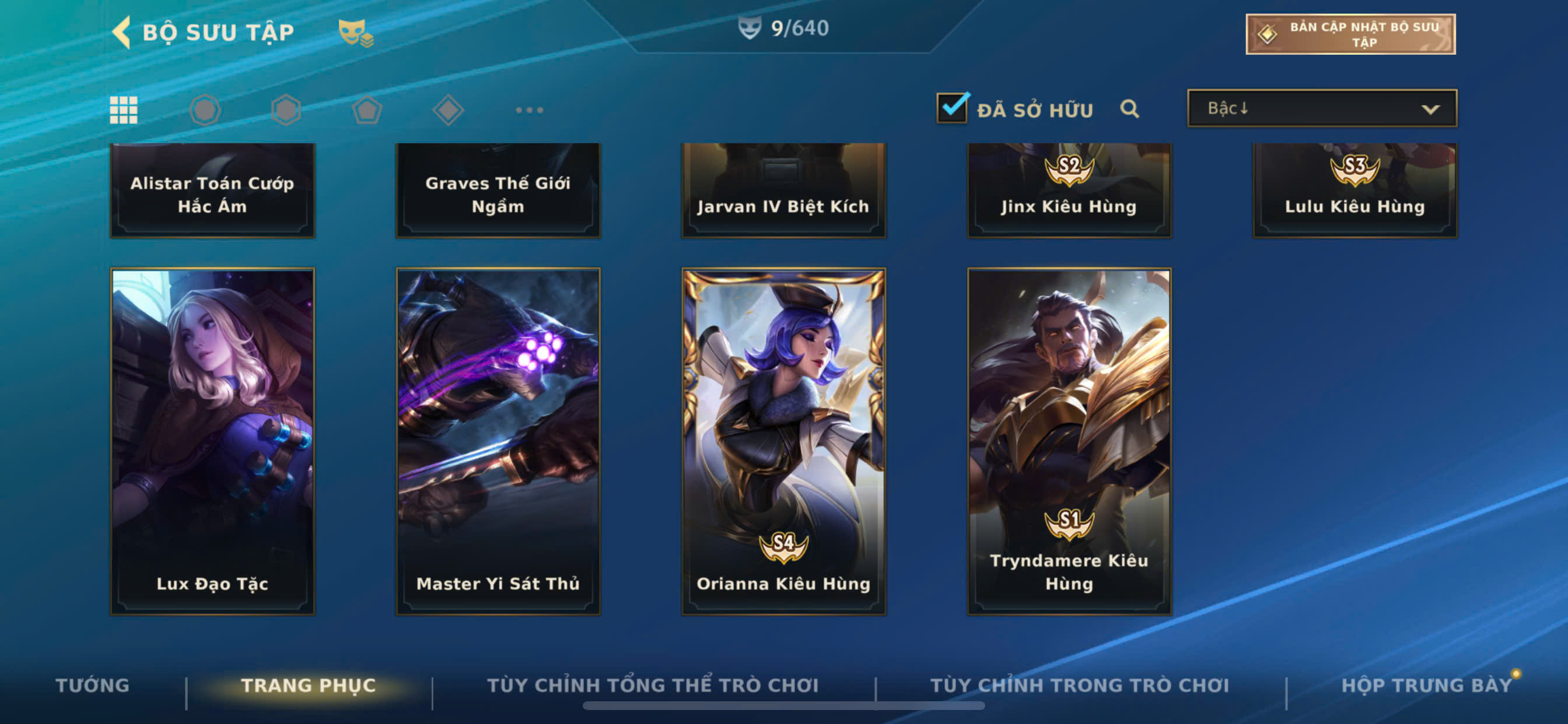Select the circle rarity filter icon
1568x724 pixels.
click(205, 110)
